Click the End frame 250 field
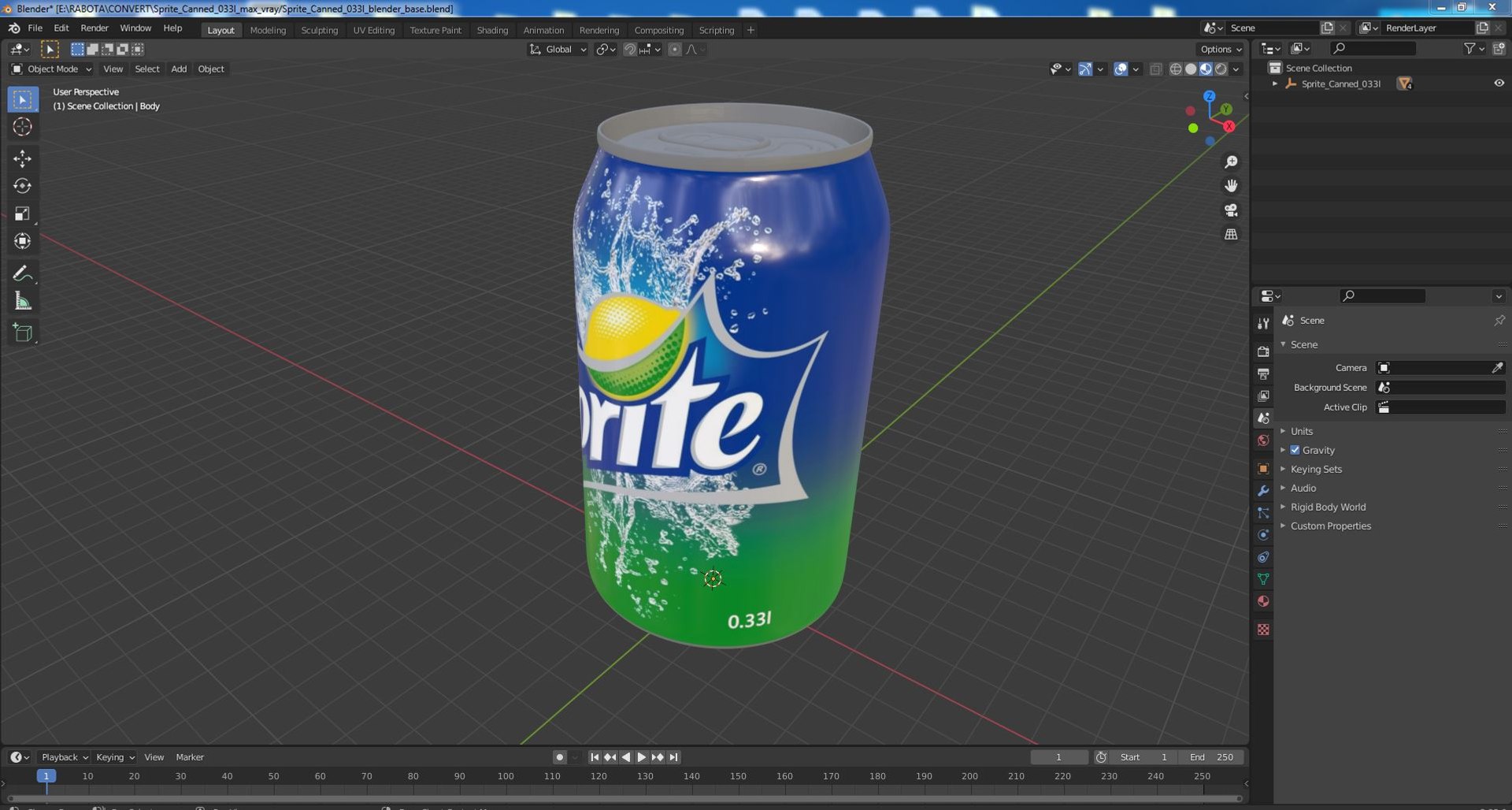This screenshot has height=810, width=1512. (1212, 757)
